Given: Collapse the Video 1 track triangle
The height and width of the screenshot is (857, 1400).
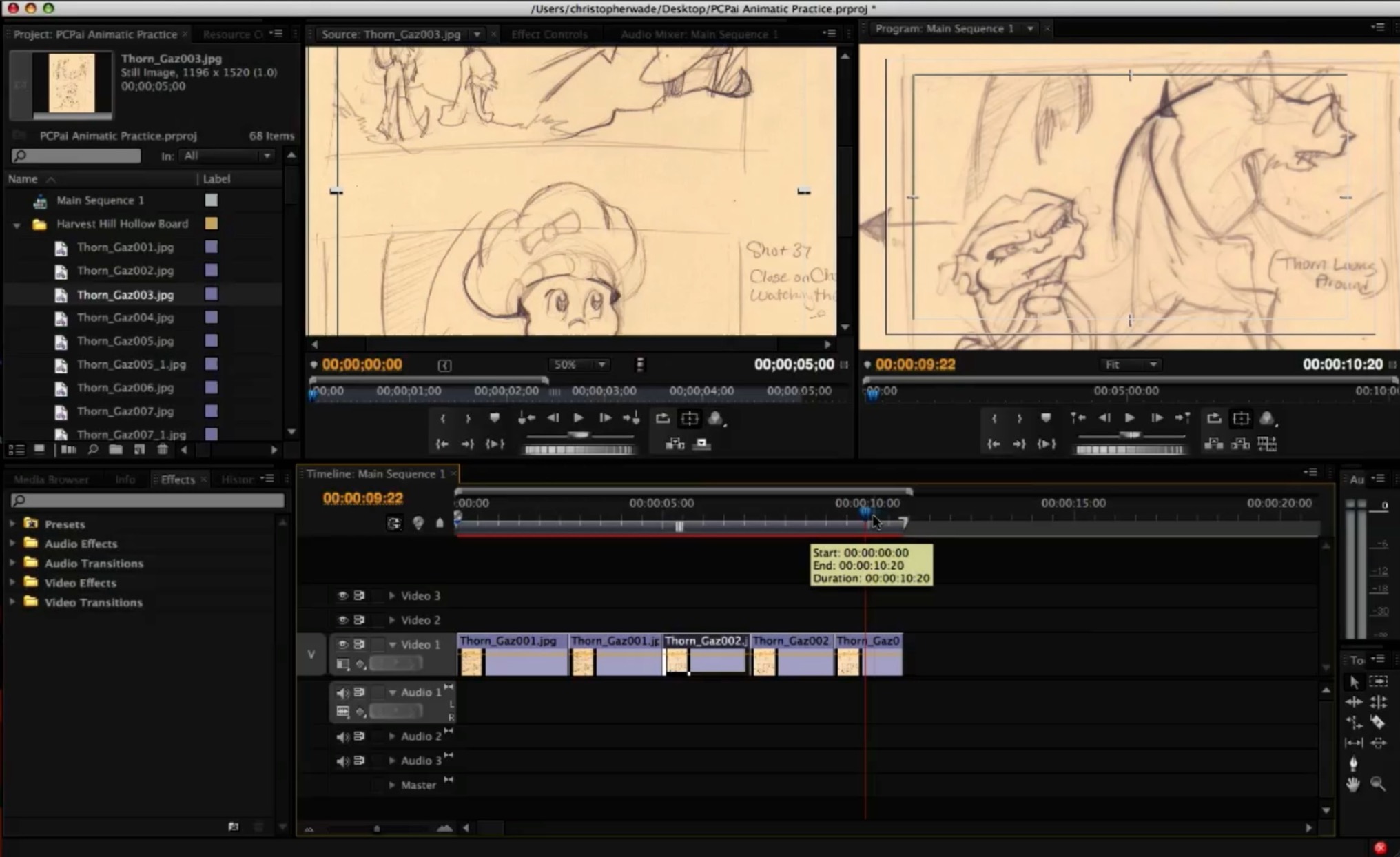Looking at the screenshot, I should point(391,644).
